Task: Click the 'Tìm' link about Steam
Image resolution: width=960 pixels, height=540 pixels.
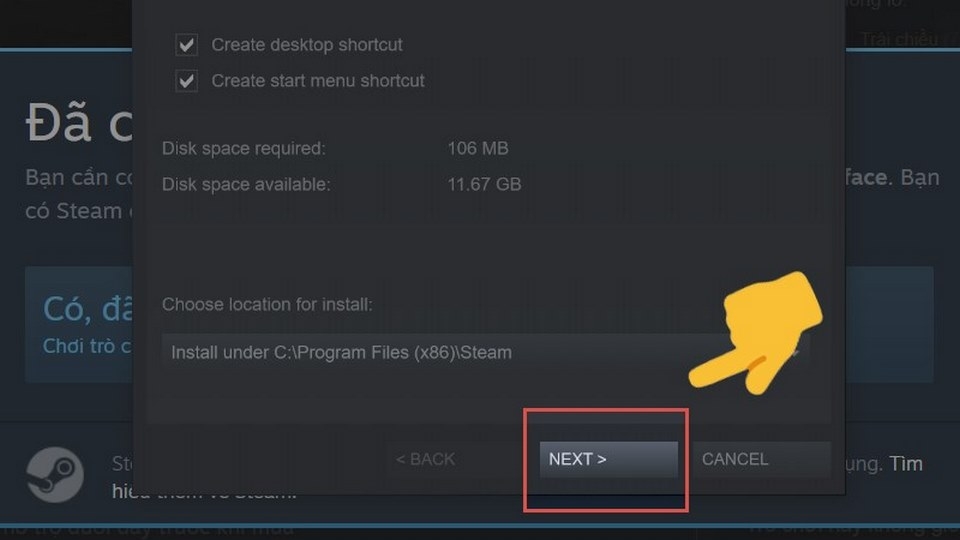Action: (x=906, y=463)
